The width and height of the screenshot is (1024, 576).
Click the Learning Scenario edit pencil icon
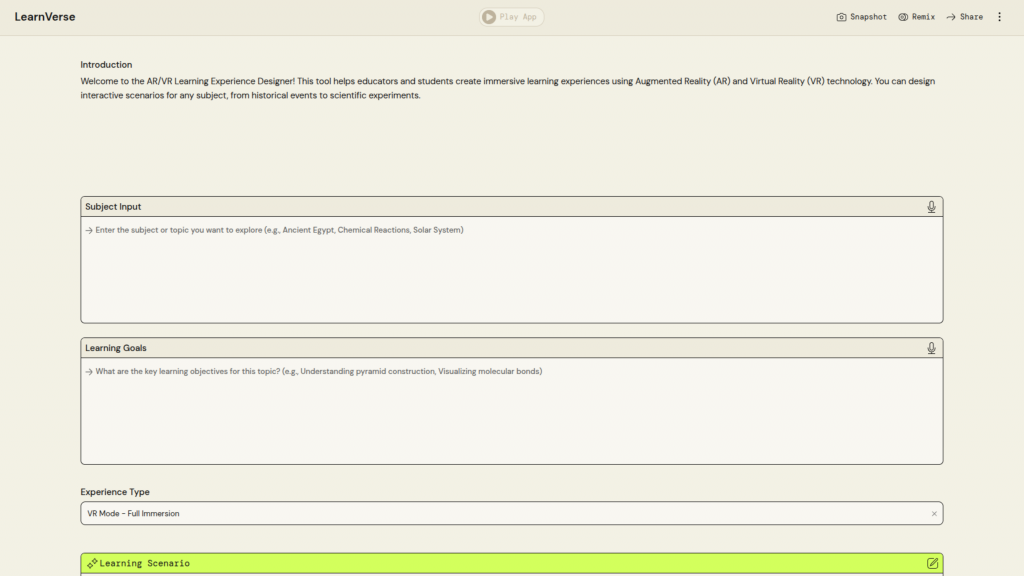pyautogui.click(x=932, y=563)
